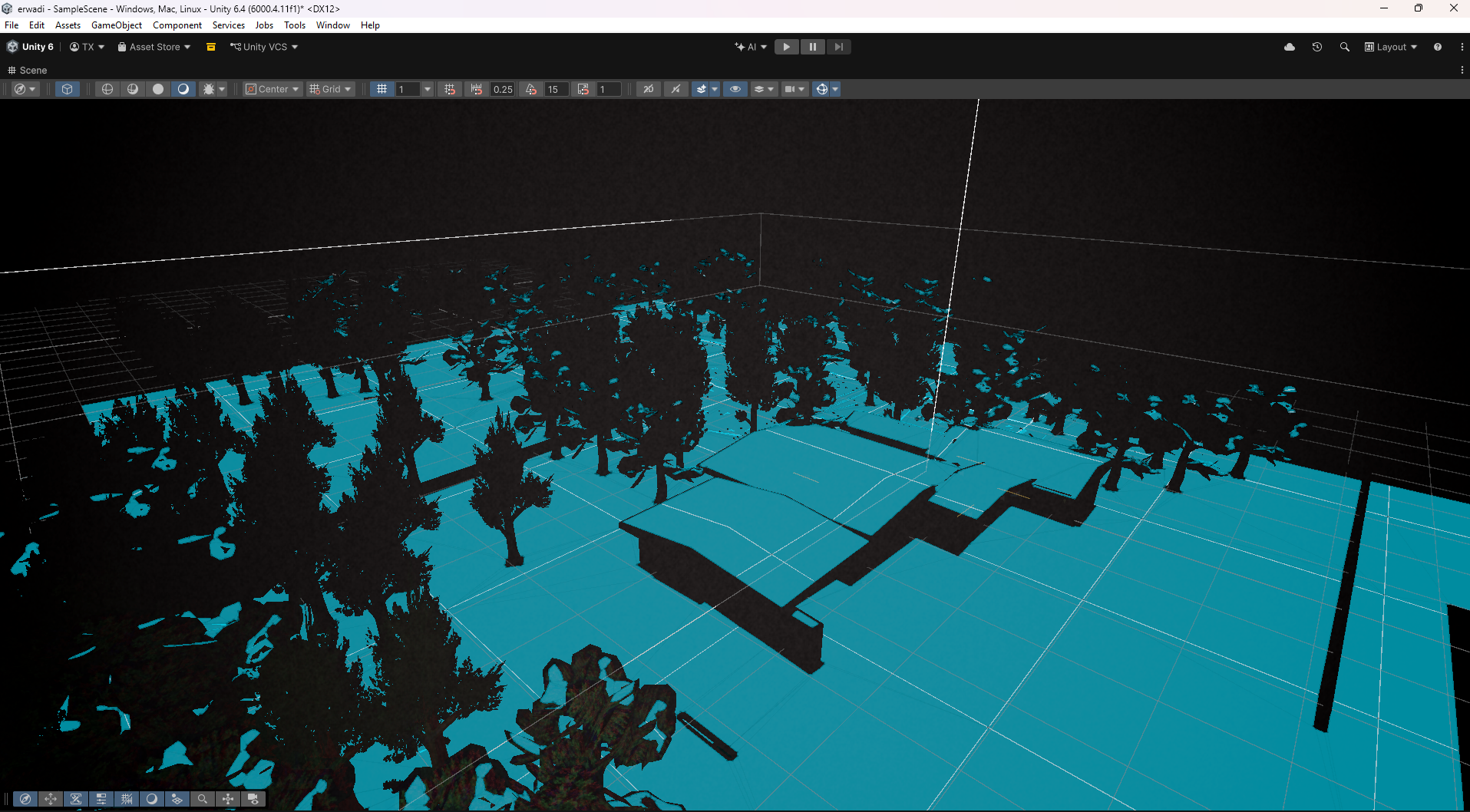Open the render layers stack dropdown

(x=763, y=89)
